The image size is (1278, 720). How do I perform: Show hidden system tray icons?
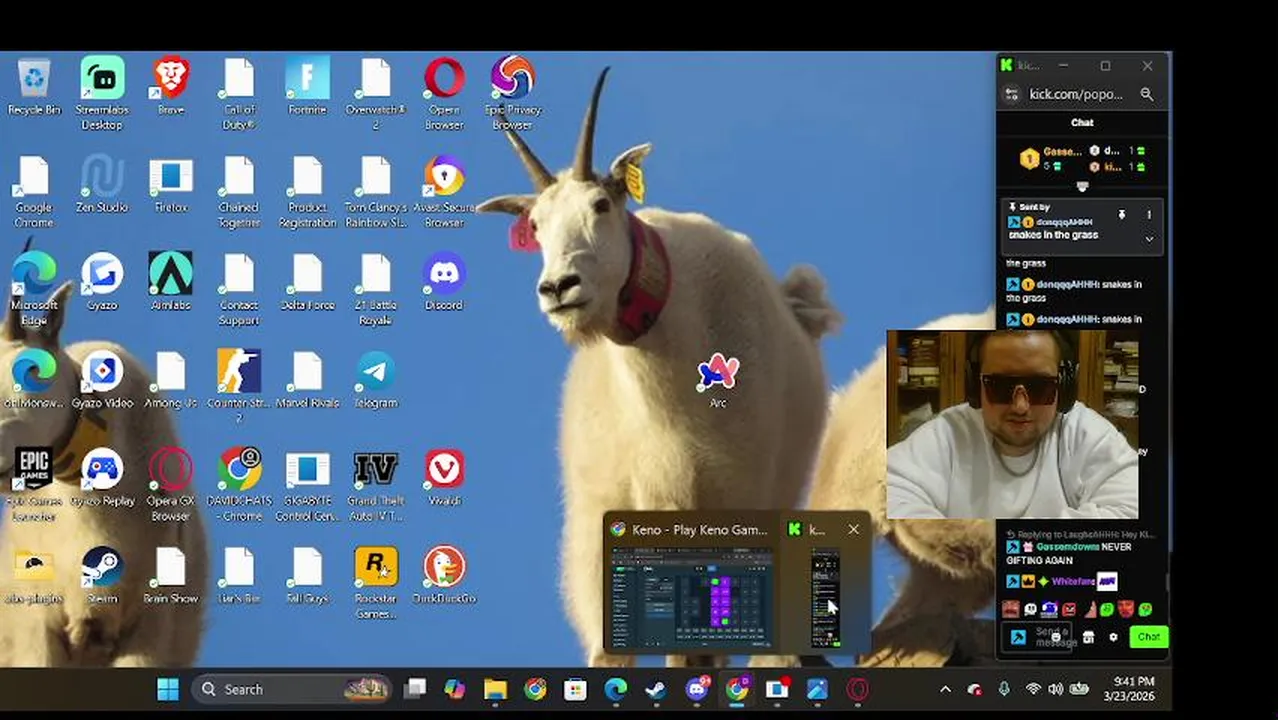[x=945, y=689]
